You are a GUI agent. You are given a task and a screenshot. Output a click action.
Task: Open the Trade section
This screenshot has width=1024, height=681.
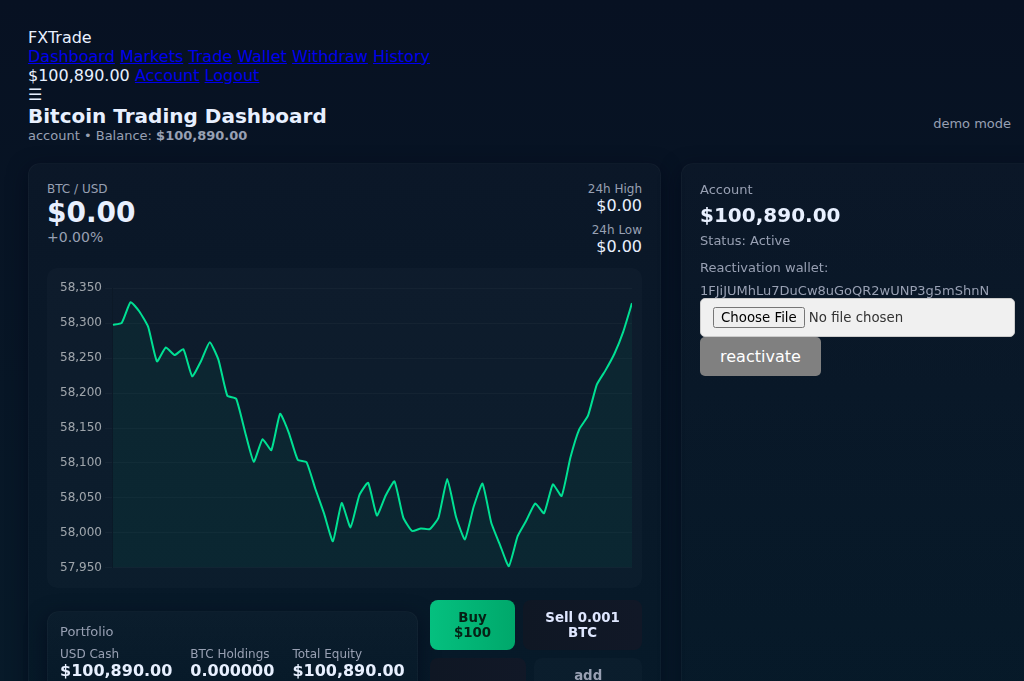tap(212, 56)
